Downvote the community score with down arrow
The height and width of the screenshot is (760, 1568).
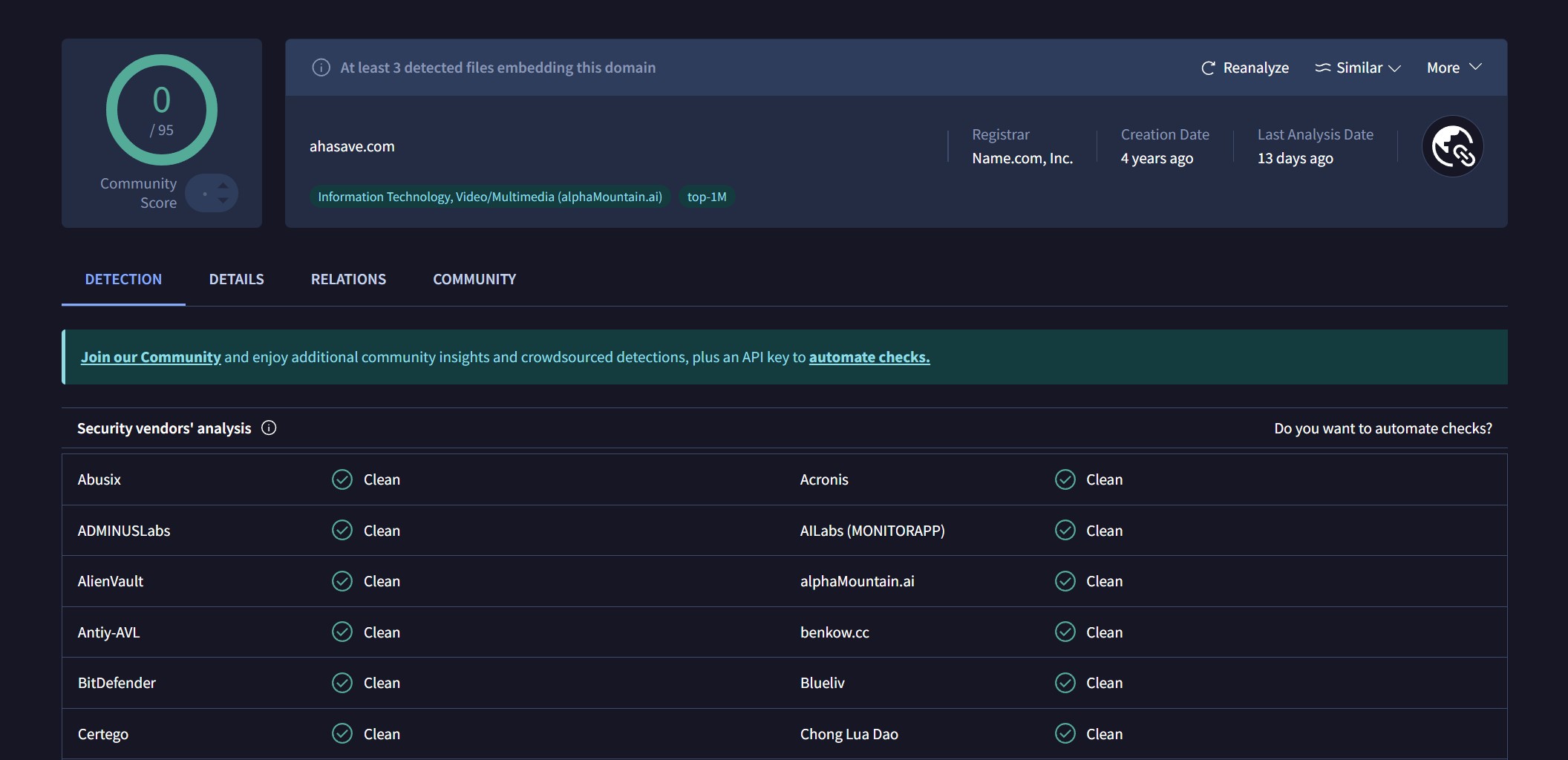click(223, 200)
